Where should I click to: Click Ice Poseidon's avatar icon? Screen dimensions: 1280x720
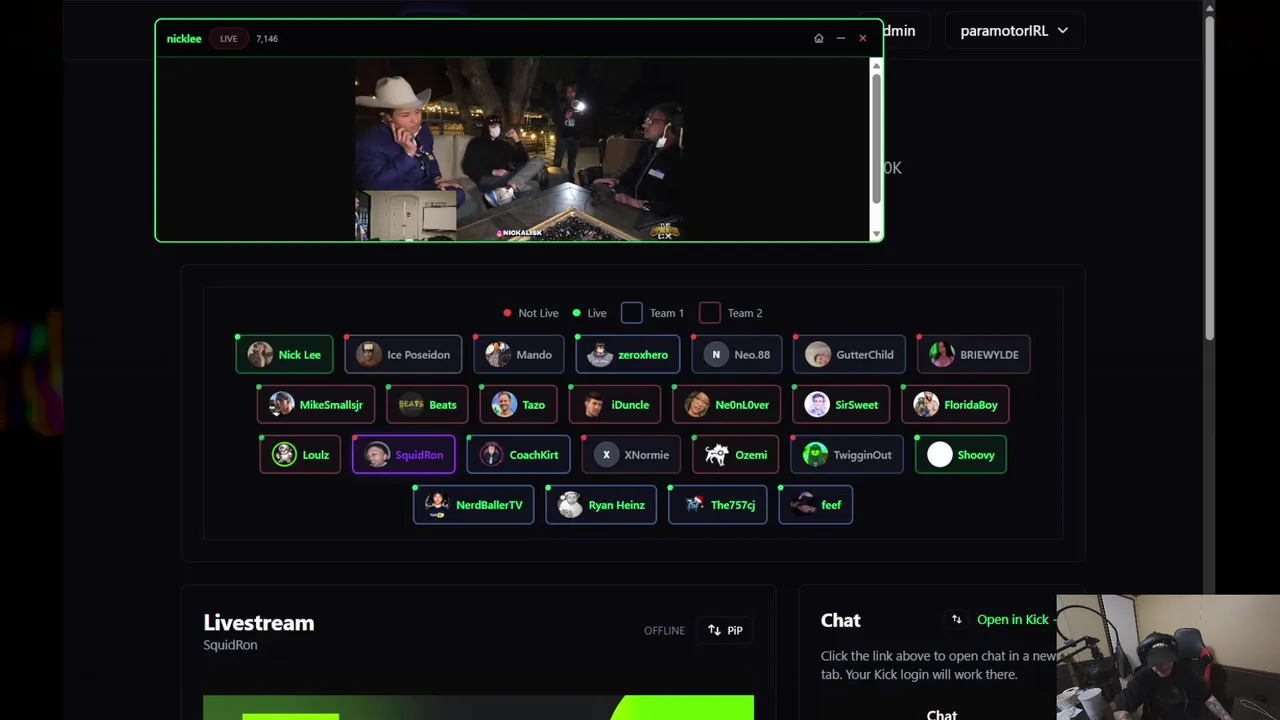369,355
